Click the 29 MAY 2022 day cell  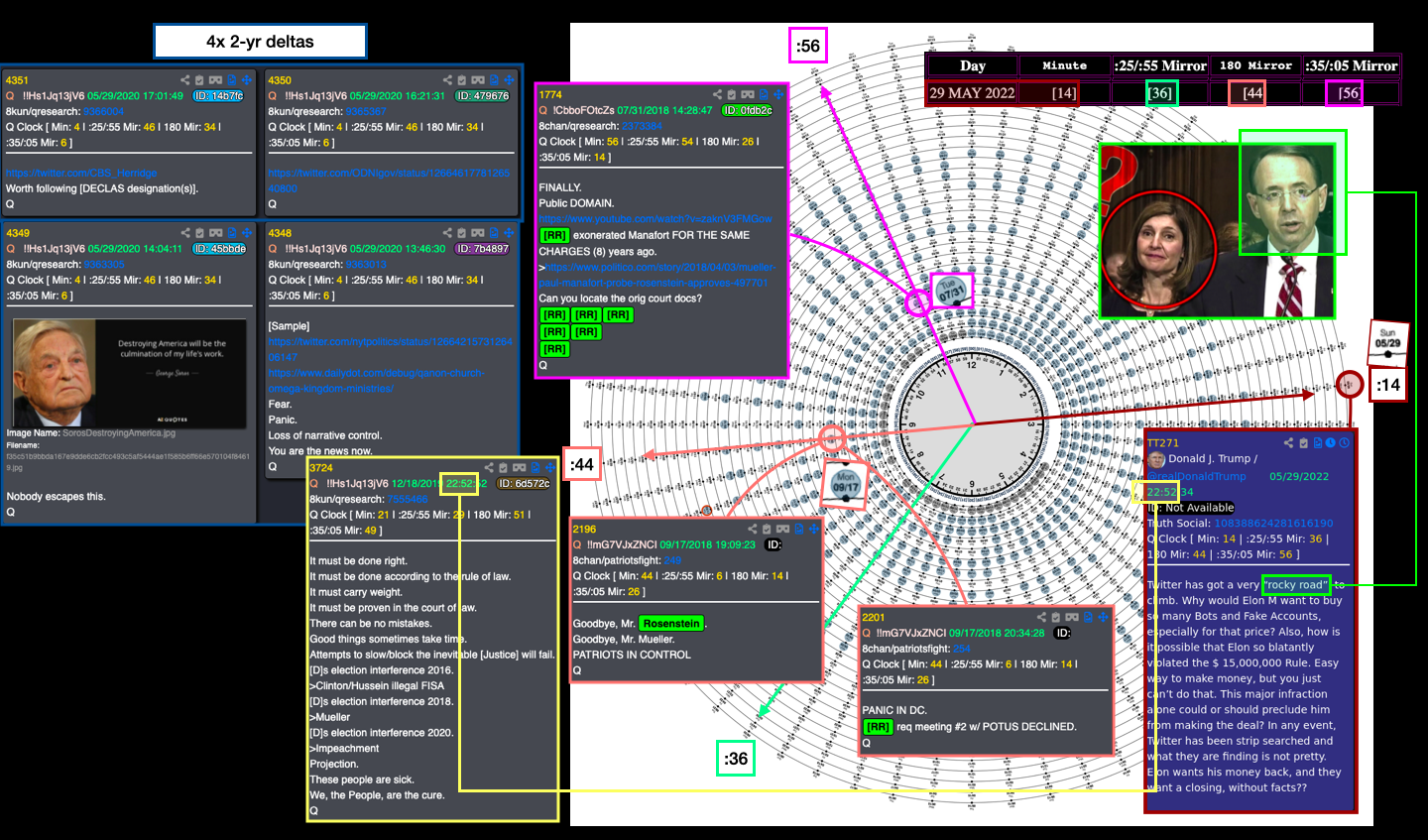click(972, 92)
